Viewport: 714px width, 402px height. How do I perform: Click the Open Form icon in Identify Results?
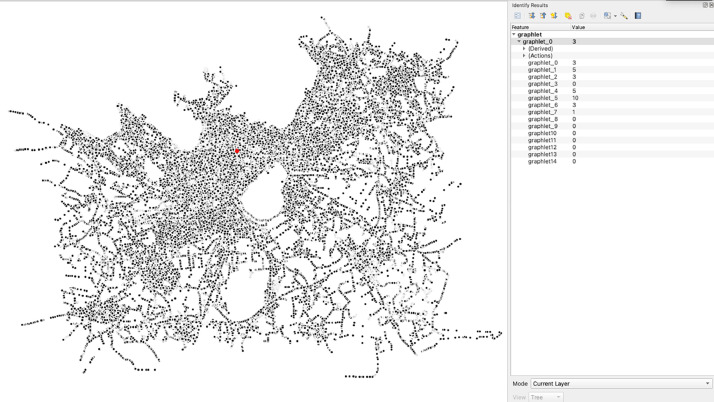(517, 16)
